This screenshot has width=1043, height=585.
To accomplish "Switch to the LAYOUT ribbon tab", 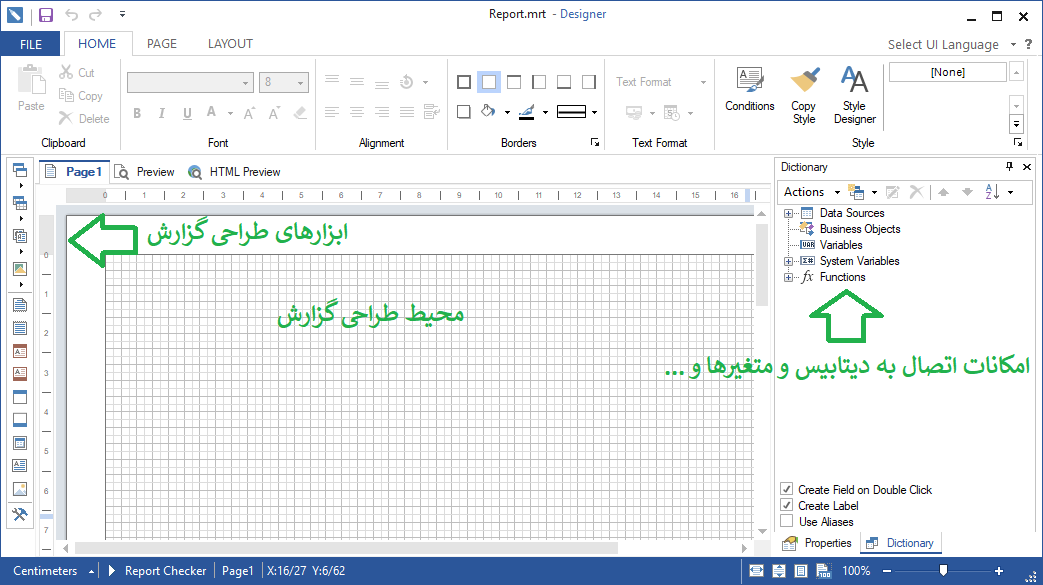I will (x=230, y=44).
